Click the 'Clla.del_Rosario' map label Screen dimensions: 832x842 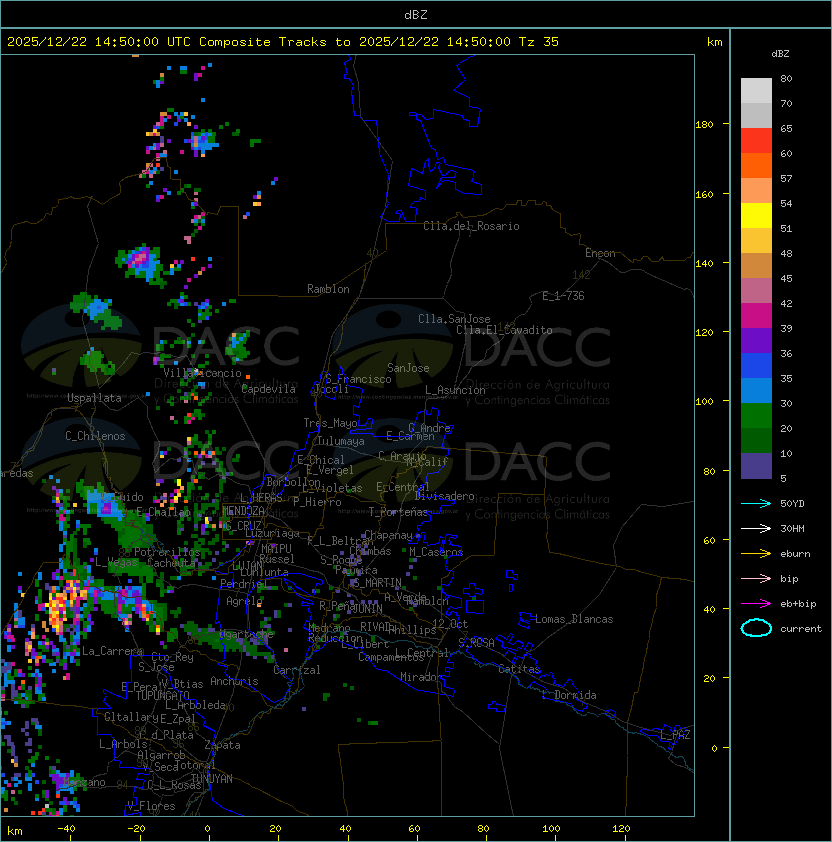point(471,226)
